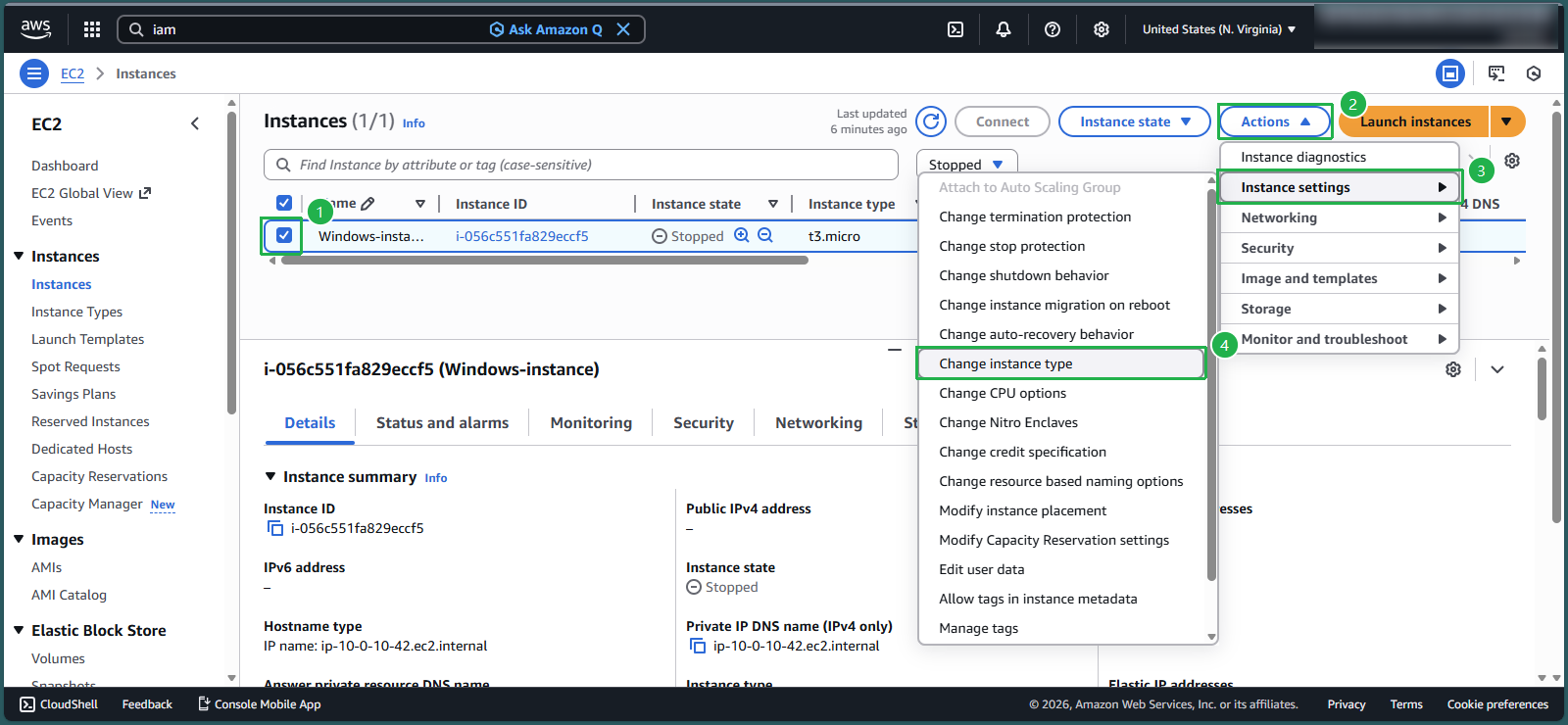This screenshot has width=1568, height=725.
Task: Refresh the instances list
Action: (x=931, y=121)
